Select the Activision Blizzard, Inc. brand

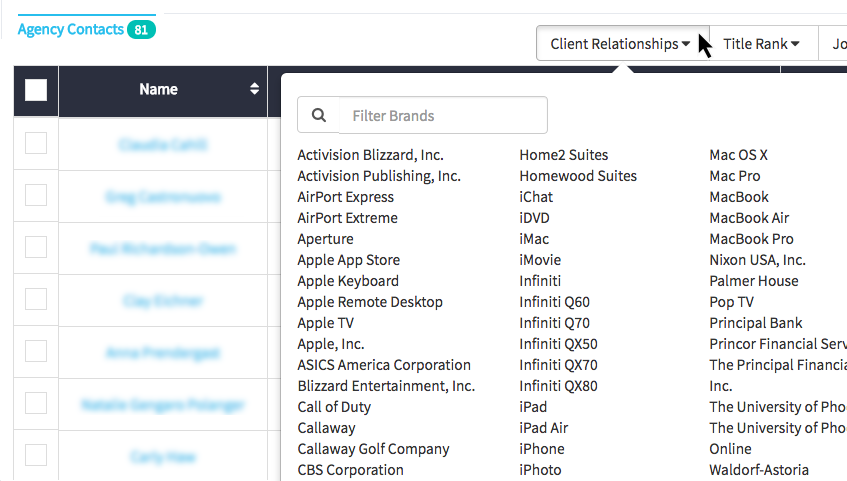click(x=371, y=155)
